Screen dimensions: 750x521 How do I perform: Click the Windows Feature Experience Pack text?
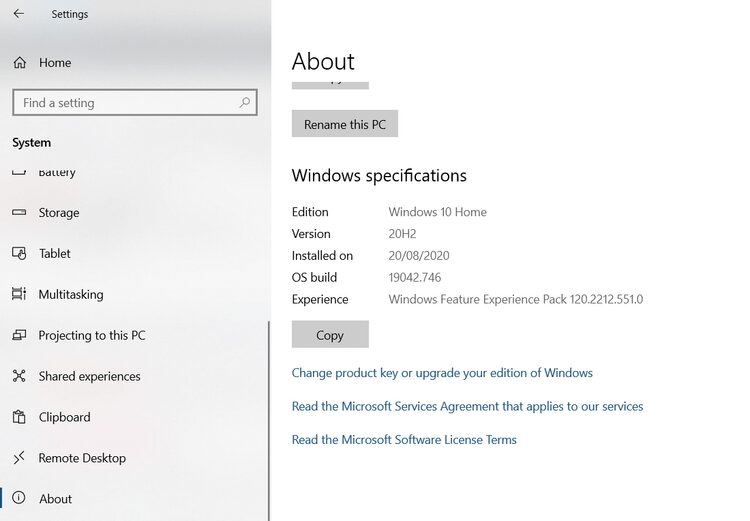click(x=516, y=299)
